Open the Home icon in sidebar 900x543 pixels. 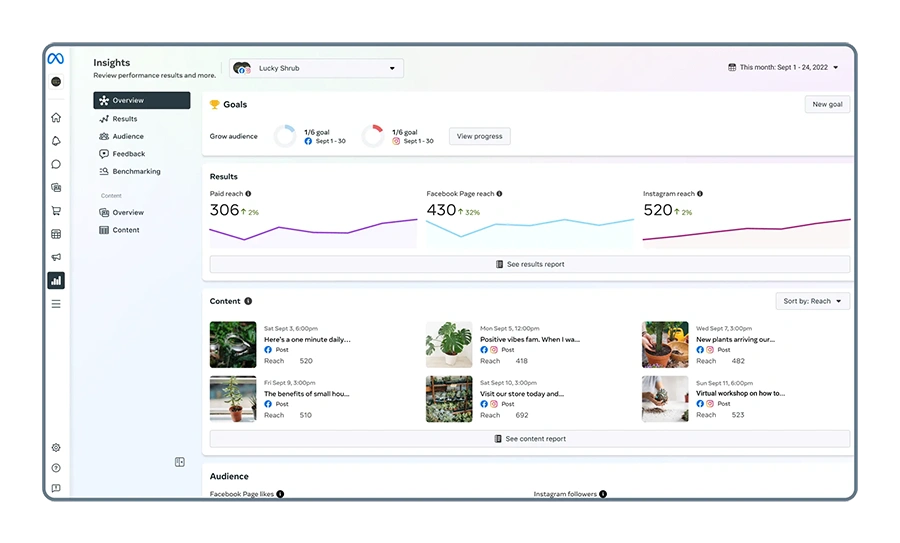coord(56,118)
